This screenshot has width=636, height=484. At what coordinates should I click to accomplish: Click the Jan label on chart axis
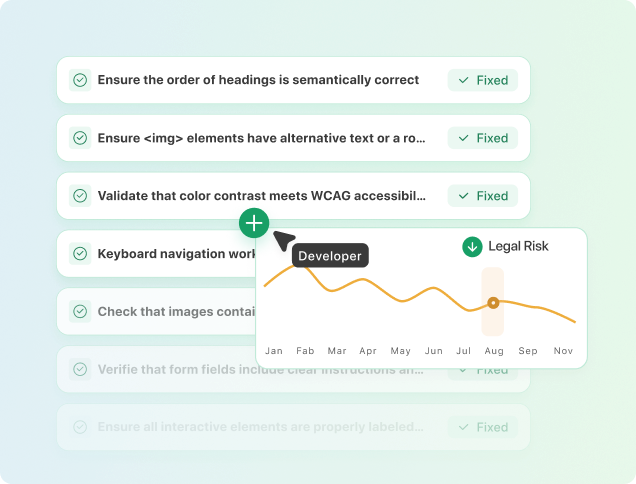[x=274, y=351]
